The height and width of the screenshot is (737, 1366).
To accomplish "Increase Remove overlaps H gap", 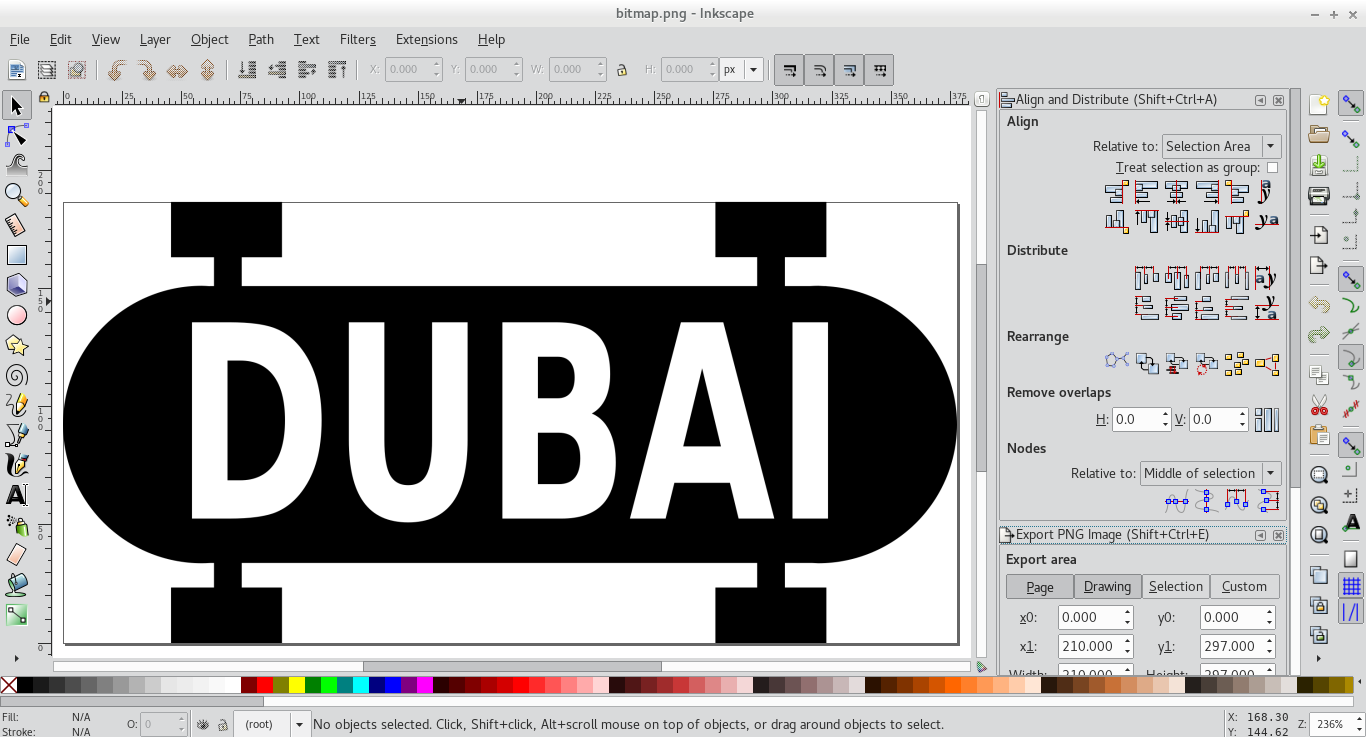I will point(1165,414).
